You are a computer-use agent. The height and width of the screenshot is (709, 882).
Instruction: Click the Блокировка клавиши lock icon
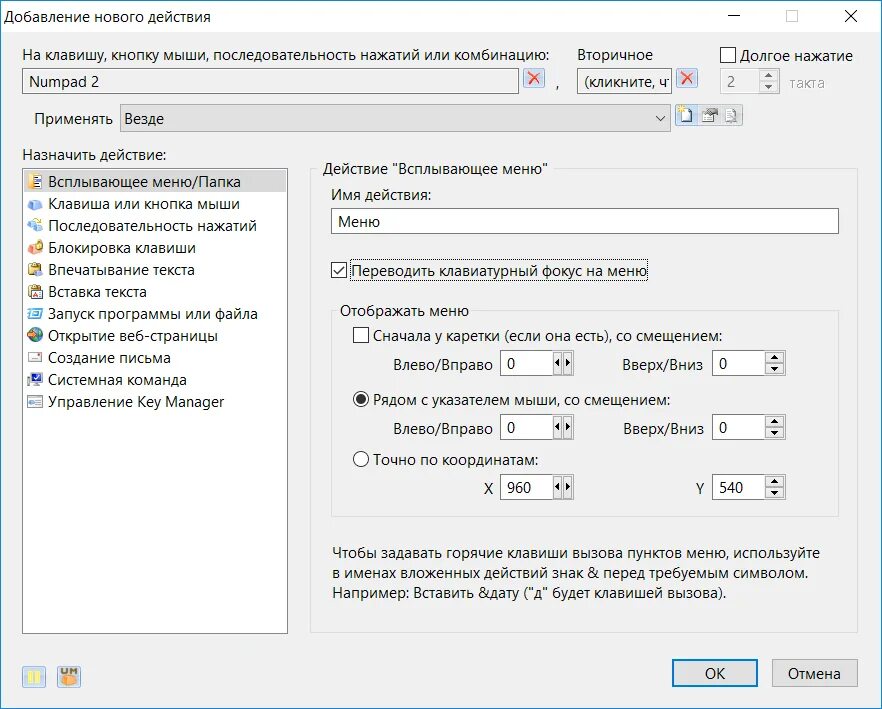click(35, 248)
